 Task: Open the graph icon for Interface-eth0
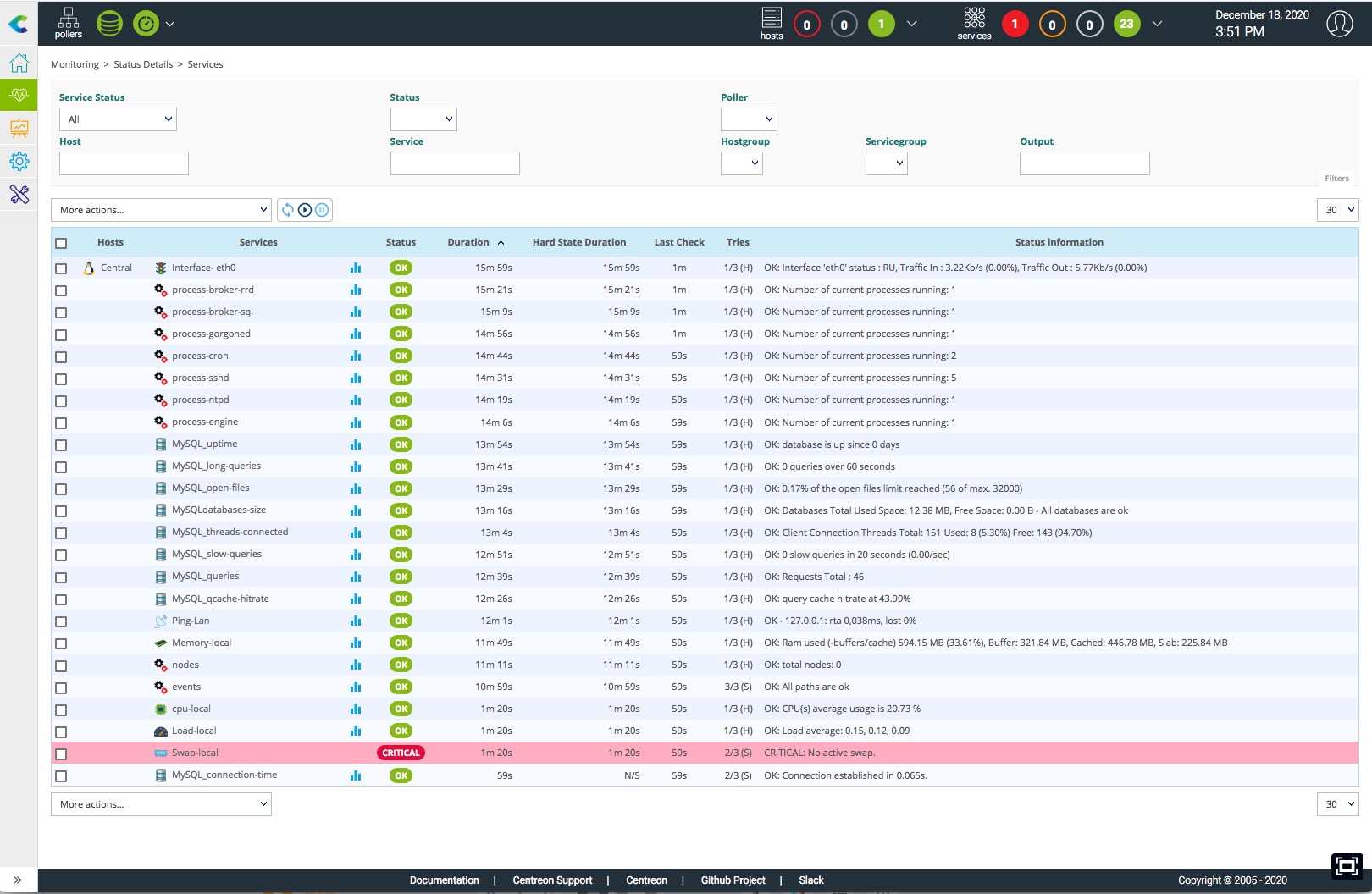356,268
